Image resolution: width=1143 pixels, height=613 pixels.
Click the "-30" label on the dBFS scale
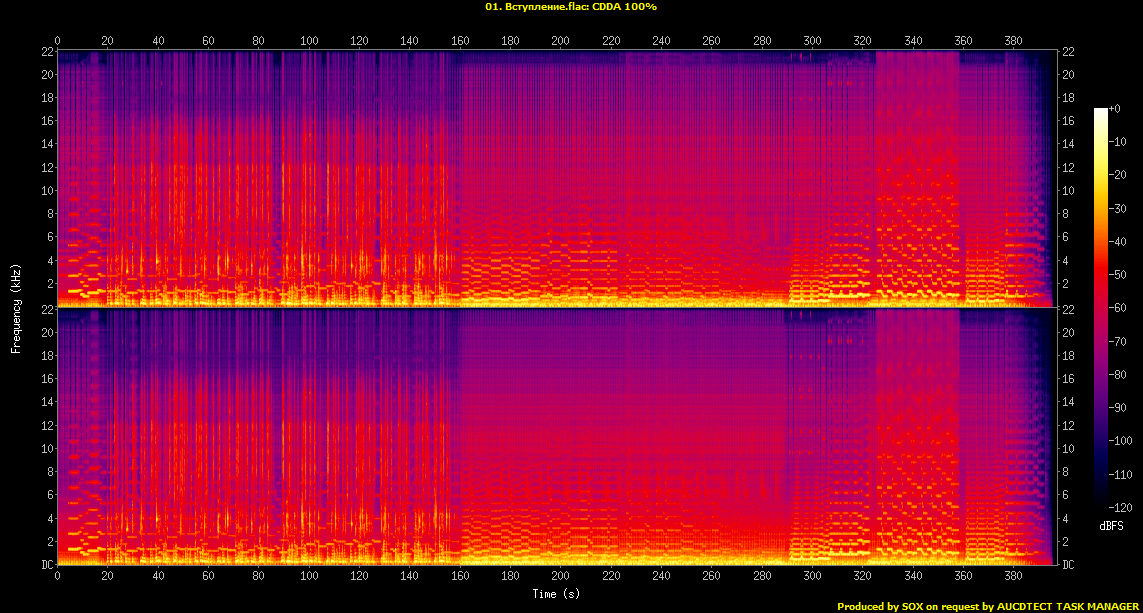(x=1118, y=208)
